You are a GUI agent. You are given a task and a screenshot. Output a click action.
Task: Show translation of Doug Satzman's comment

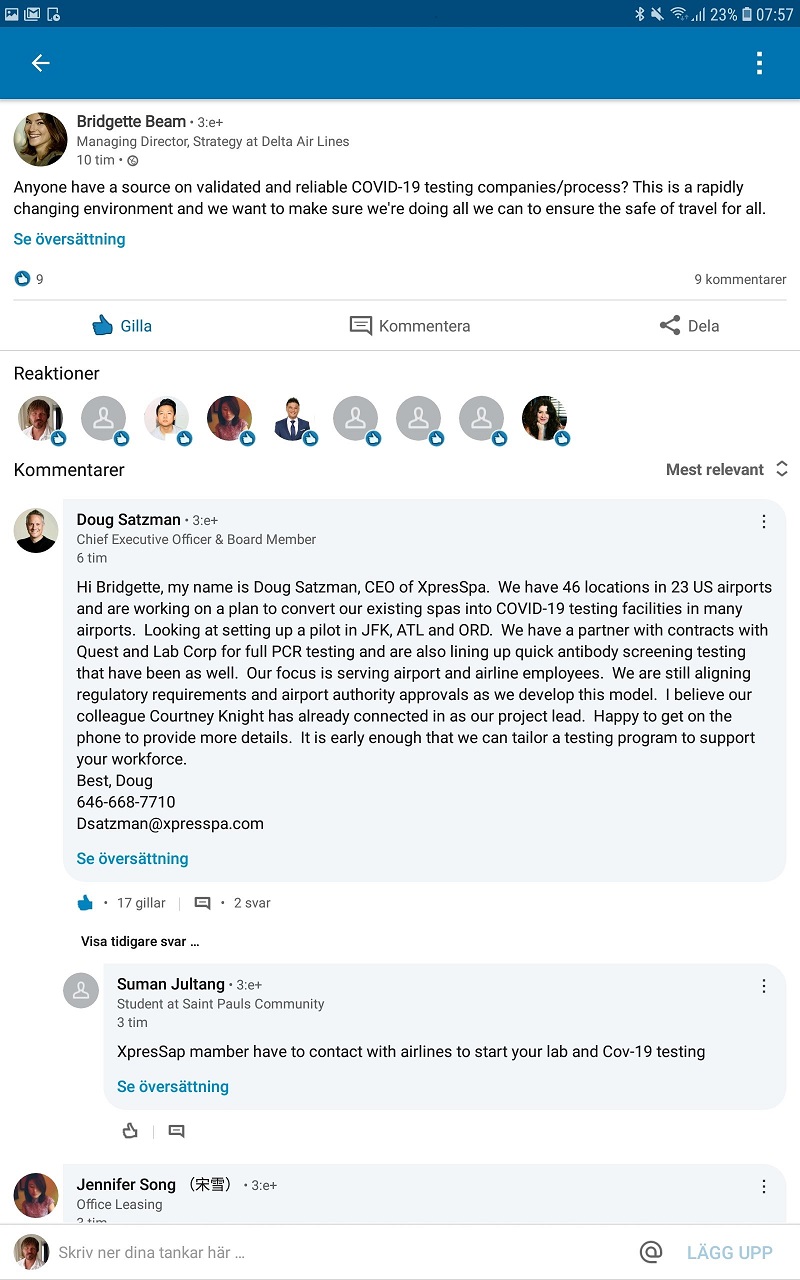133,858
